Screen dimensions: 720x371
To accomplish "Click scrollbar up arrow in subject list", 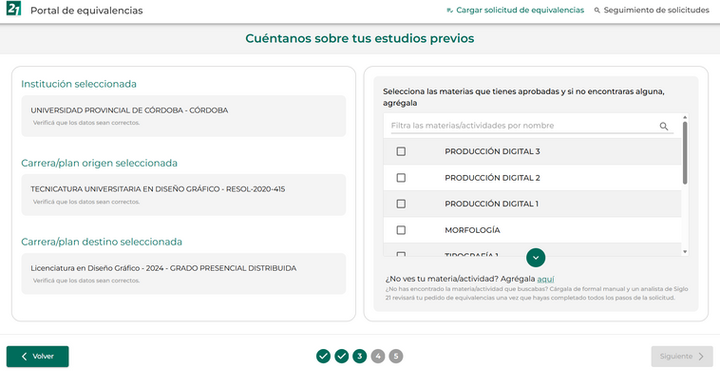I will (685, 118).
